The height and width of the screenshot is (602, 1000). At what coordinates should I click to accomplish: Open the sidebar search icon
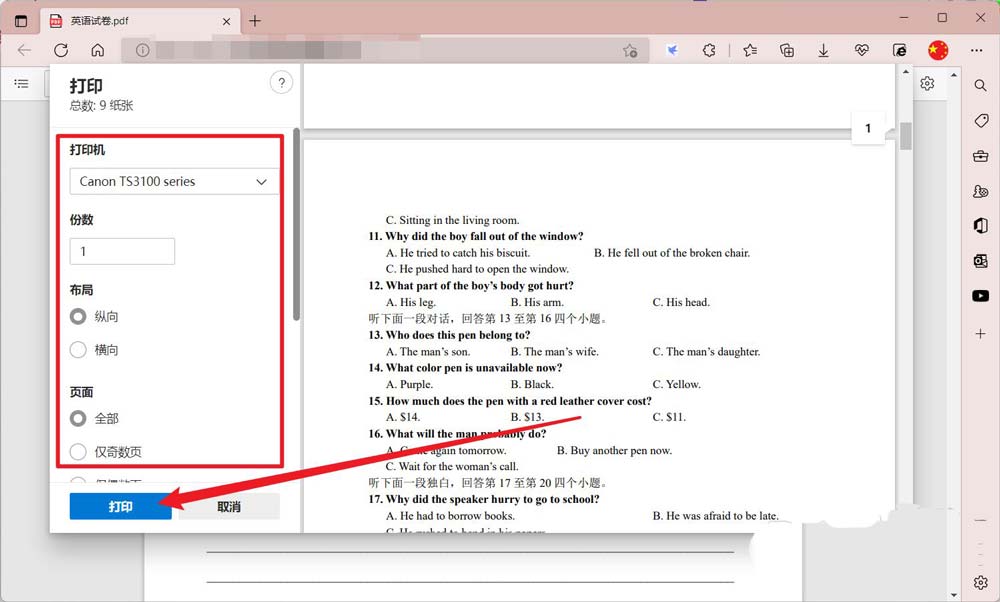click(980, 85)
